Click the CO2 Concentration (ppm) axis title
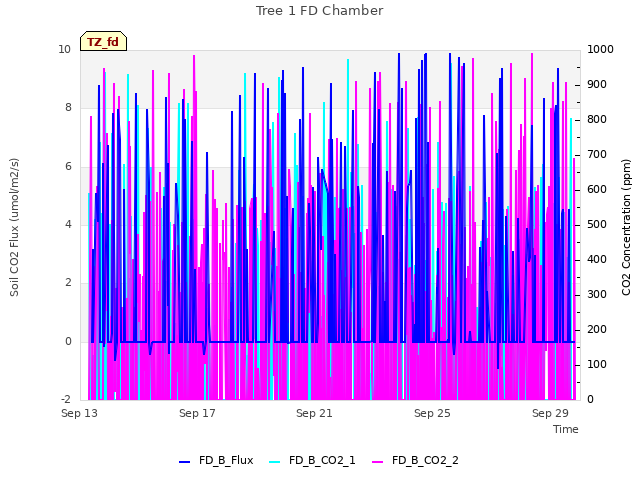This screenshot has height=480, width=640. [626, 227]
